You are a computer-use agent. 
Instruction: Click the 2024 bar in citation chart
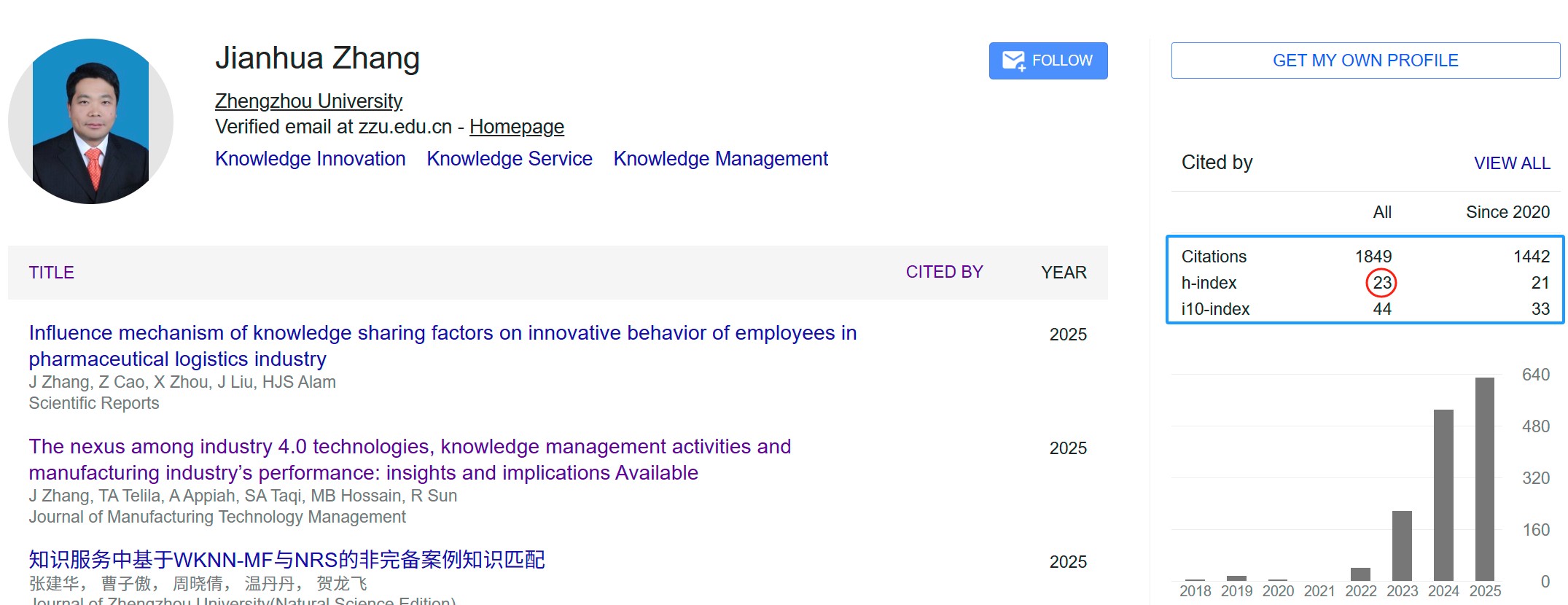click(1443, 494)
